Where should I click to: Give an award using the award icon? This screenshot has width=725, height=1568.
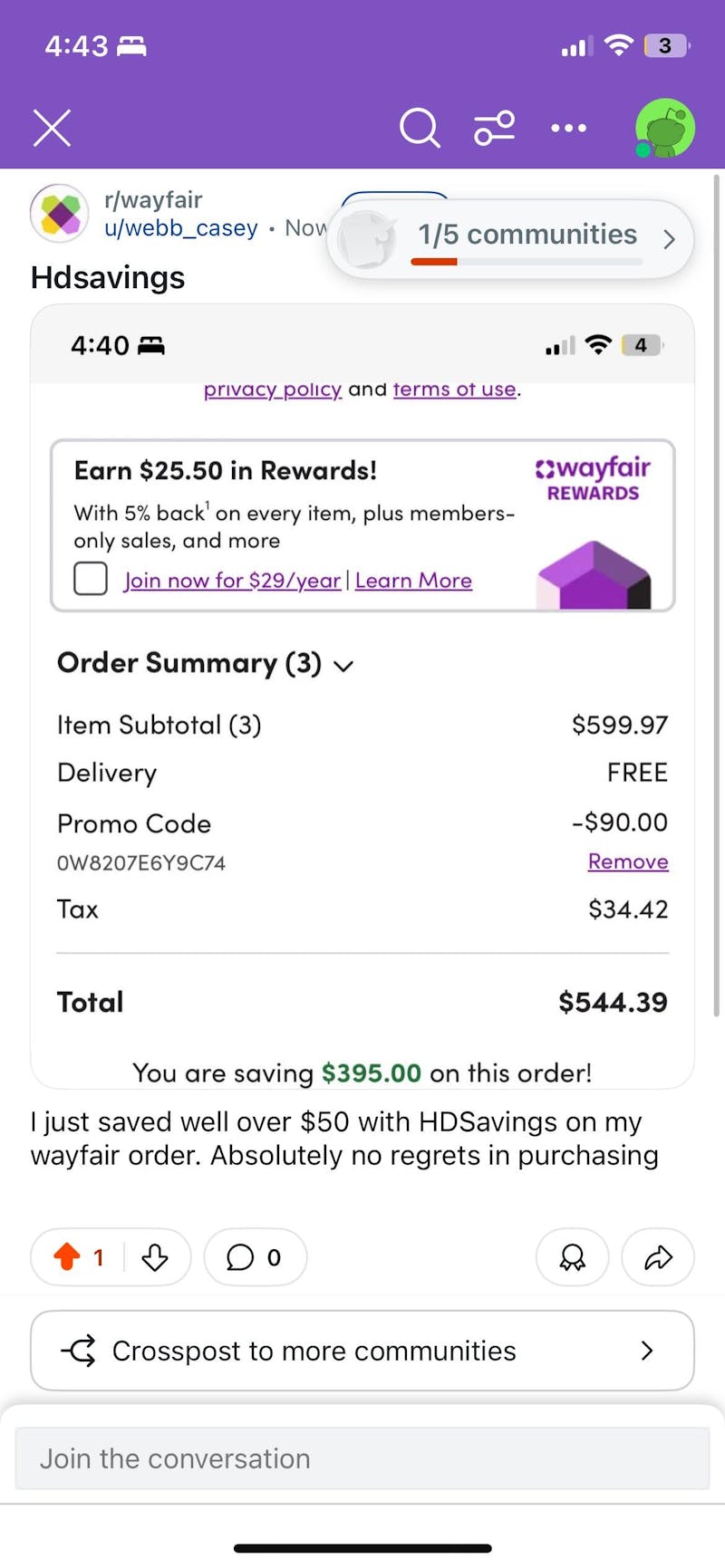pos(572,1257)
